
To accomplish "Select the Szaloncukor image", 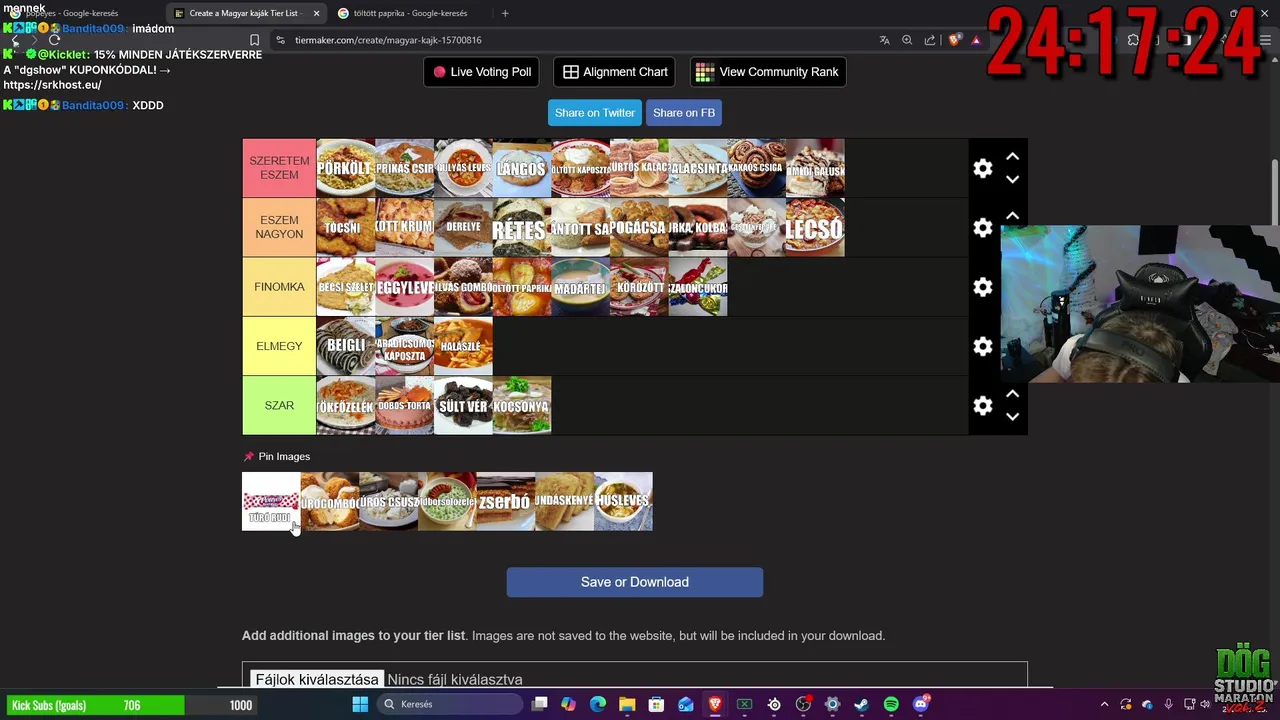I will [x=698, y=287].
